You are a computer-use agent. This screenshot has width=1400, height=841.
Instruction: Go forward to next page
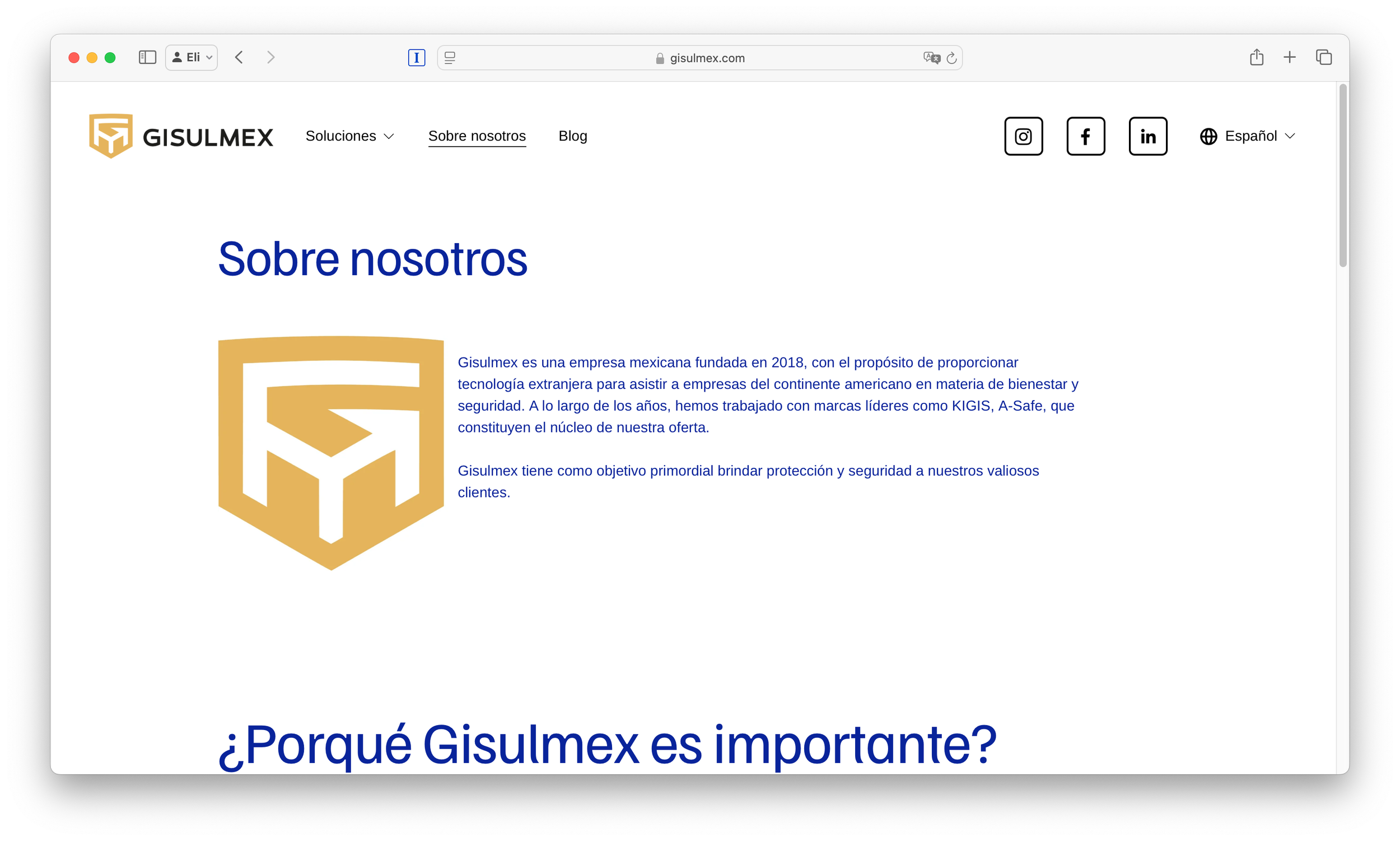[270, 57]
